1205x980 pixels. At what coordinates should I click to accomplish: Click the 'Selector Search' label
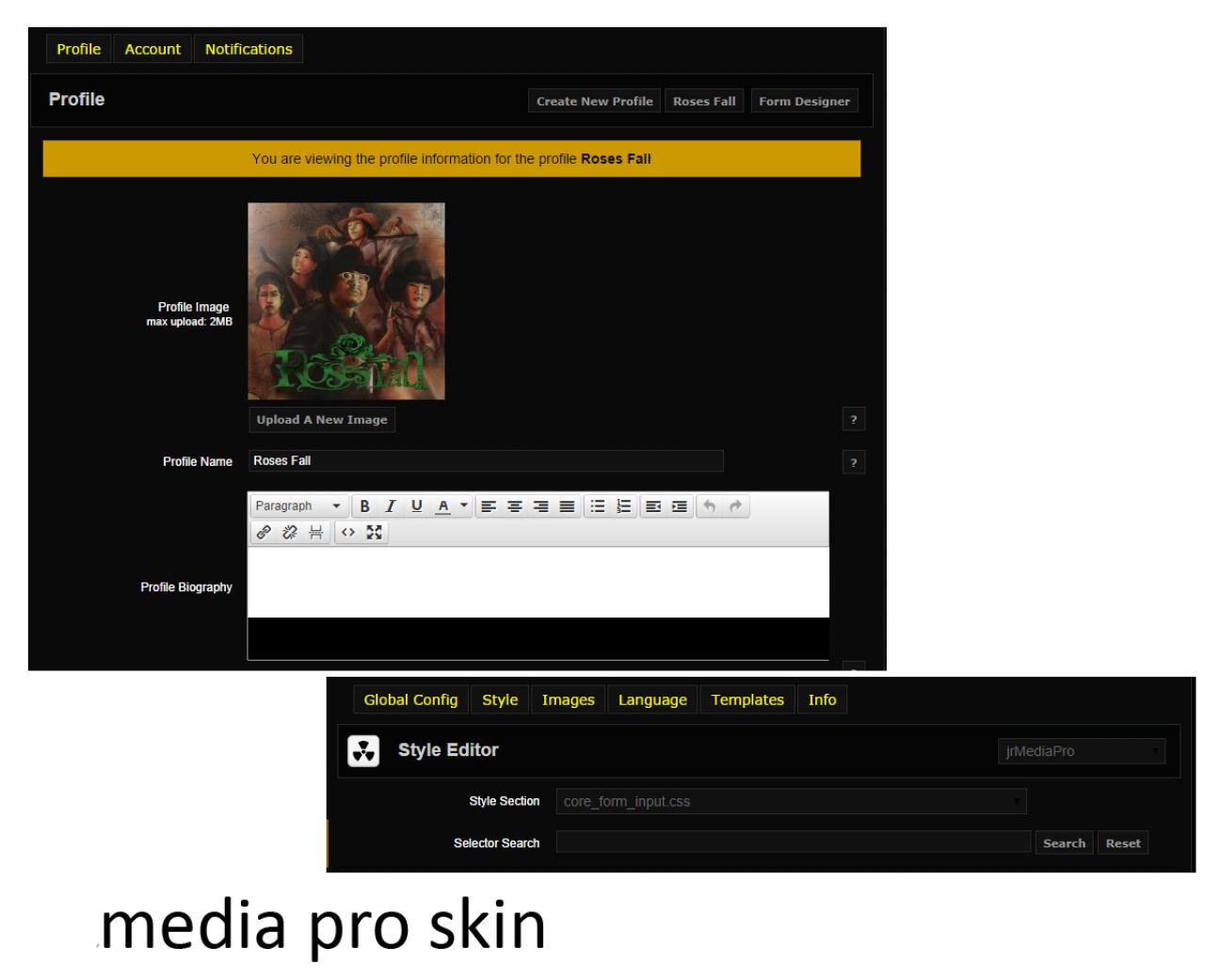tap(497, 843)
